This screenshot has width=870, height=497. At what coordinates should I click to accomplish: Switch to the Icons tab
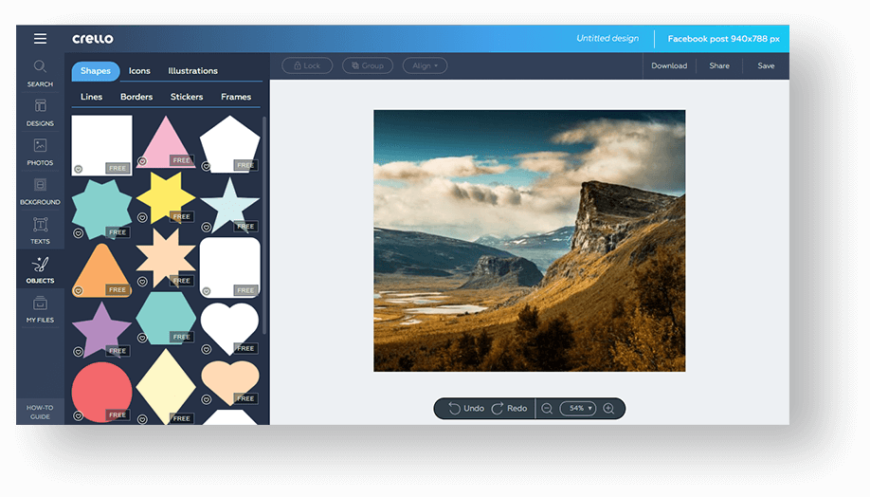coord(139,71)
